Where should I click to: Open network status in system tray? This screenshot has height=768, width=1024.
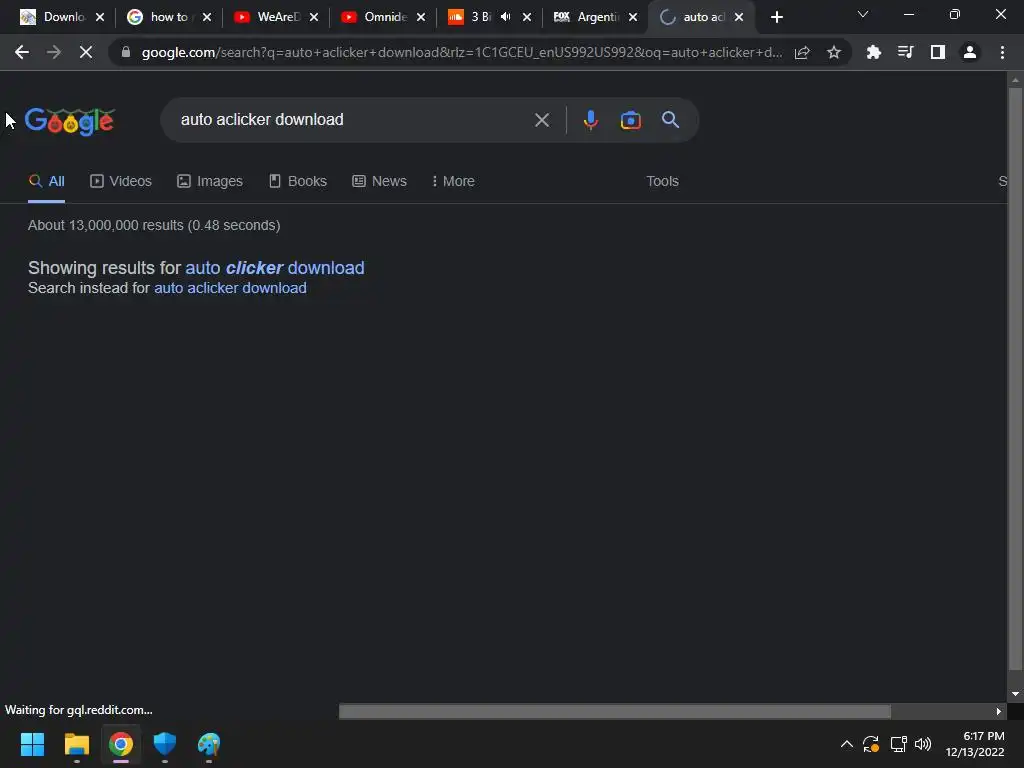[899, 744]
